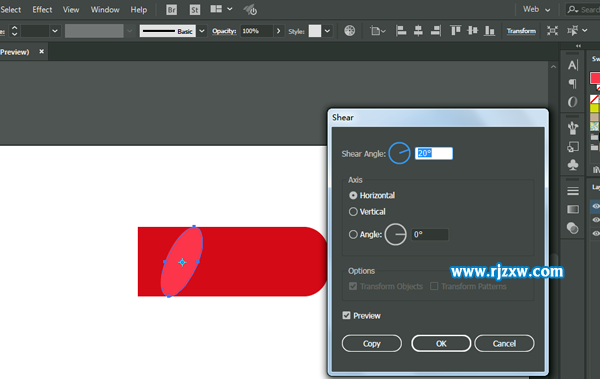
Task: Open the View menu
Action: point(71,10)
